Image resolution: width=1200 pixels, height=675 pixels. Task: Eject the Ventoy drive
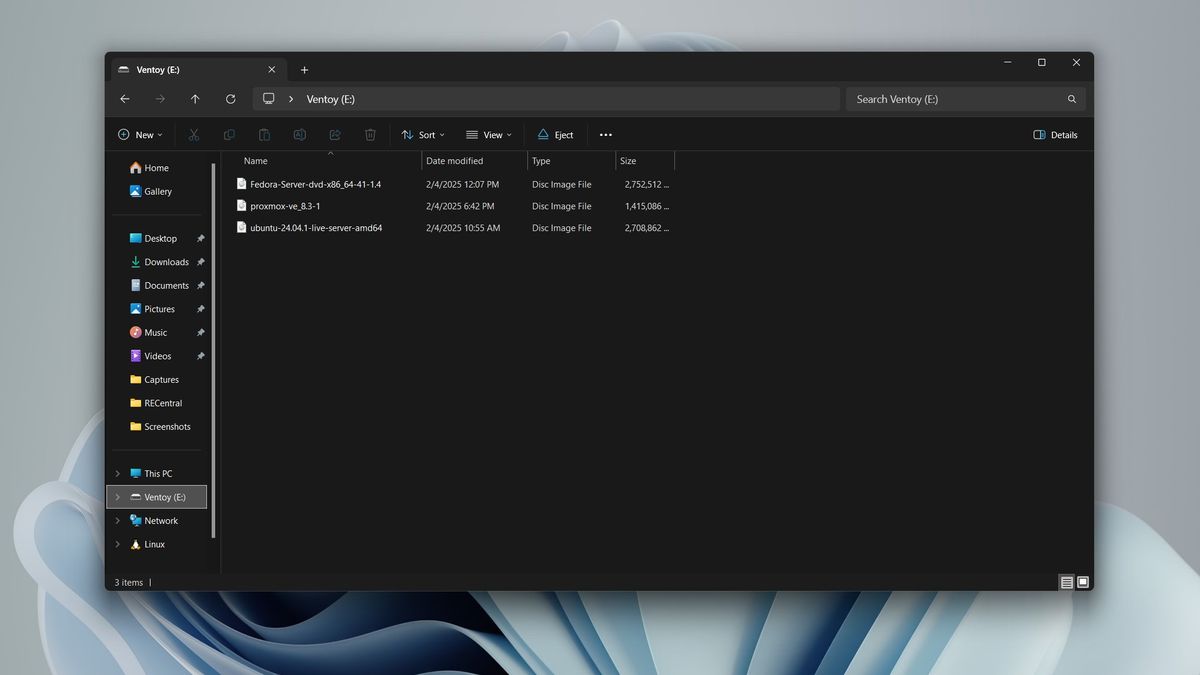(x=555, y=134)
